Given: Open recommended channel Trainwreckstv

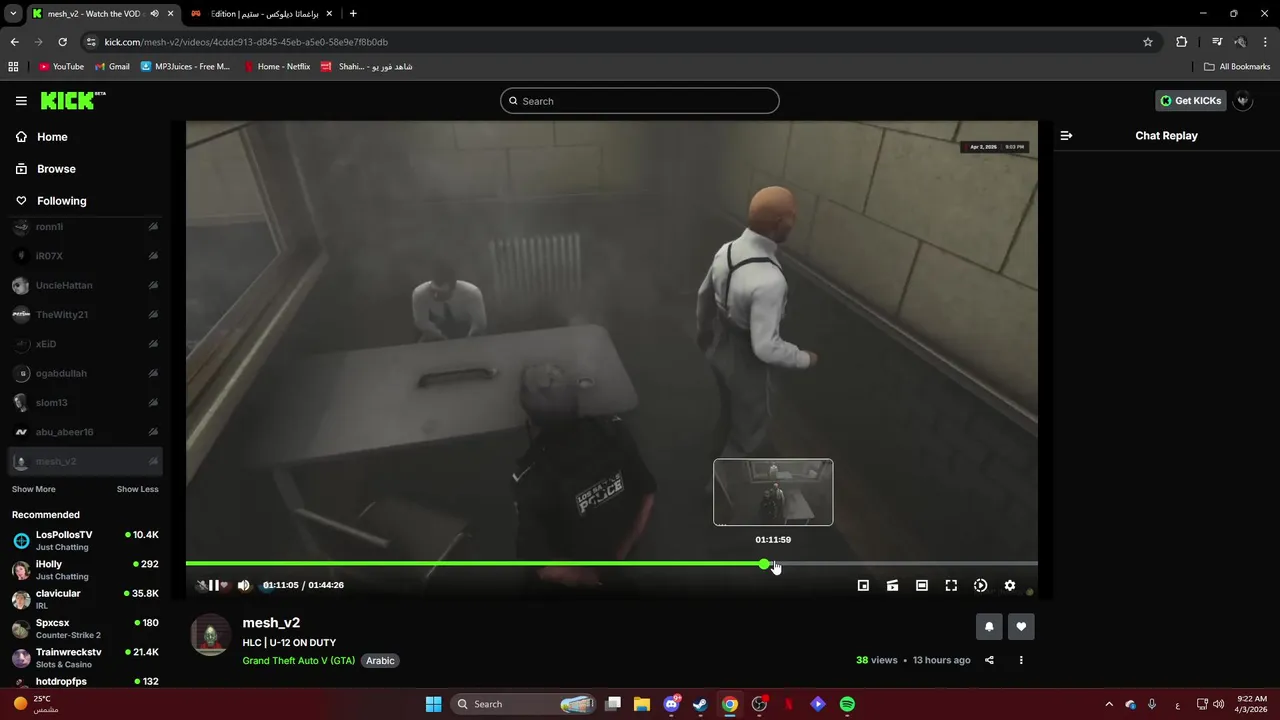Looking at the screenshot, I should [85, 657].
